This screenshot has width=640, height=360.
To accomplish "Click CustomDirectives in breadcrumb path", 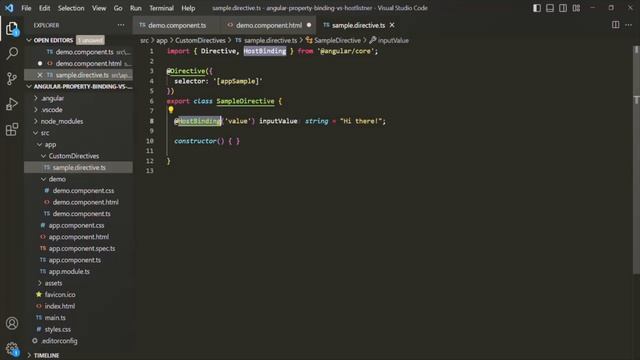I will click(x=200, y=40).
